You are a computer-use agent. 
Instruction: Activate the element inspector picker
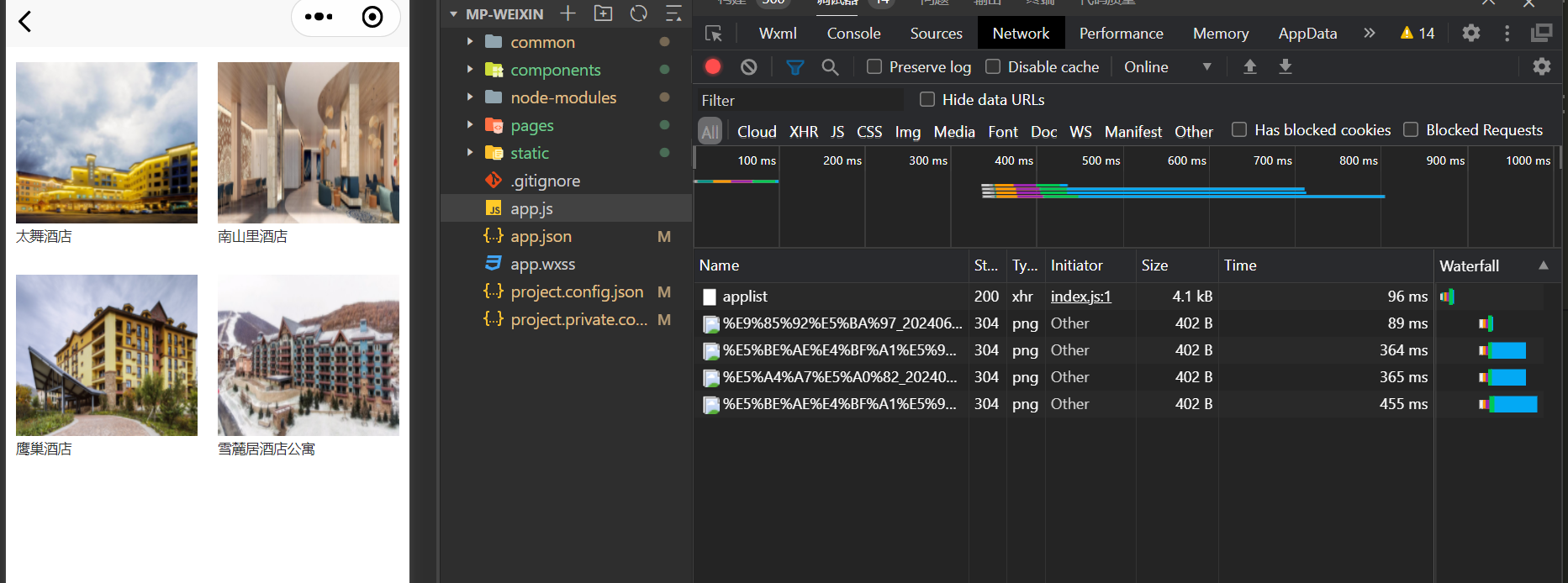point(714,34)
